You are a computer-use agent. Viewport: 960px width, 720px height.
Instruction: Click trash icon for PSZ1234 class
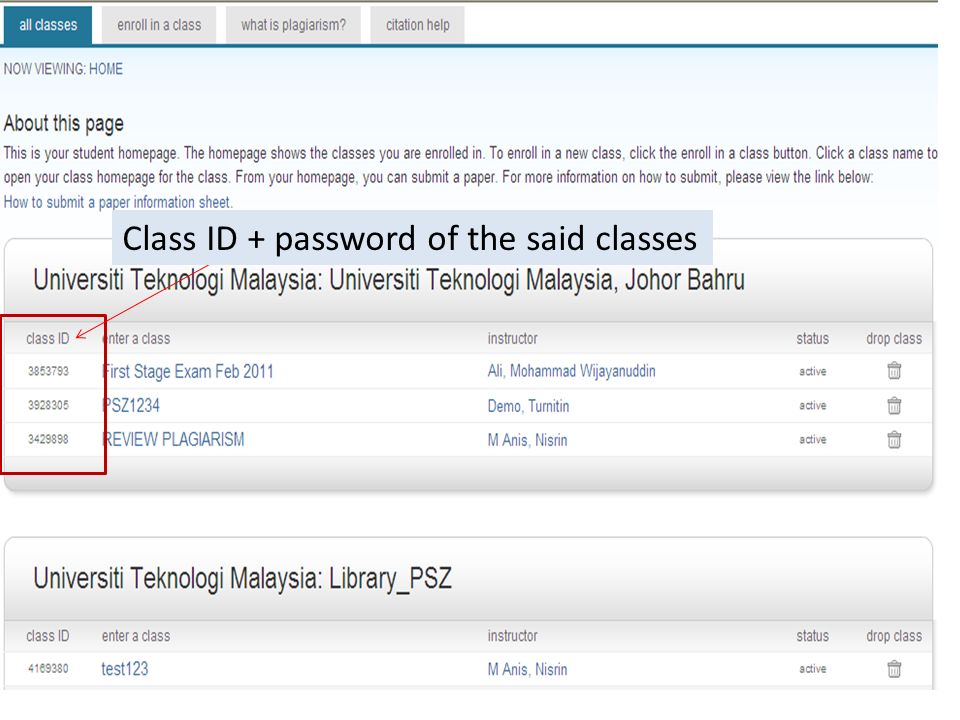(894, 405)
